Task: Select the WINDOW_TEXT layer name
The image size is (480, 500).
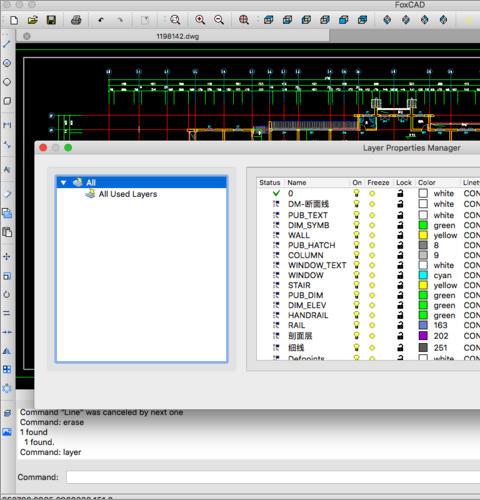Action: click(x=317, y=265)
